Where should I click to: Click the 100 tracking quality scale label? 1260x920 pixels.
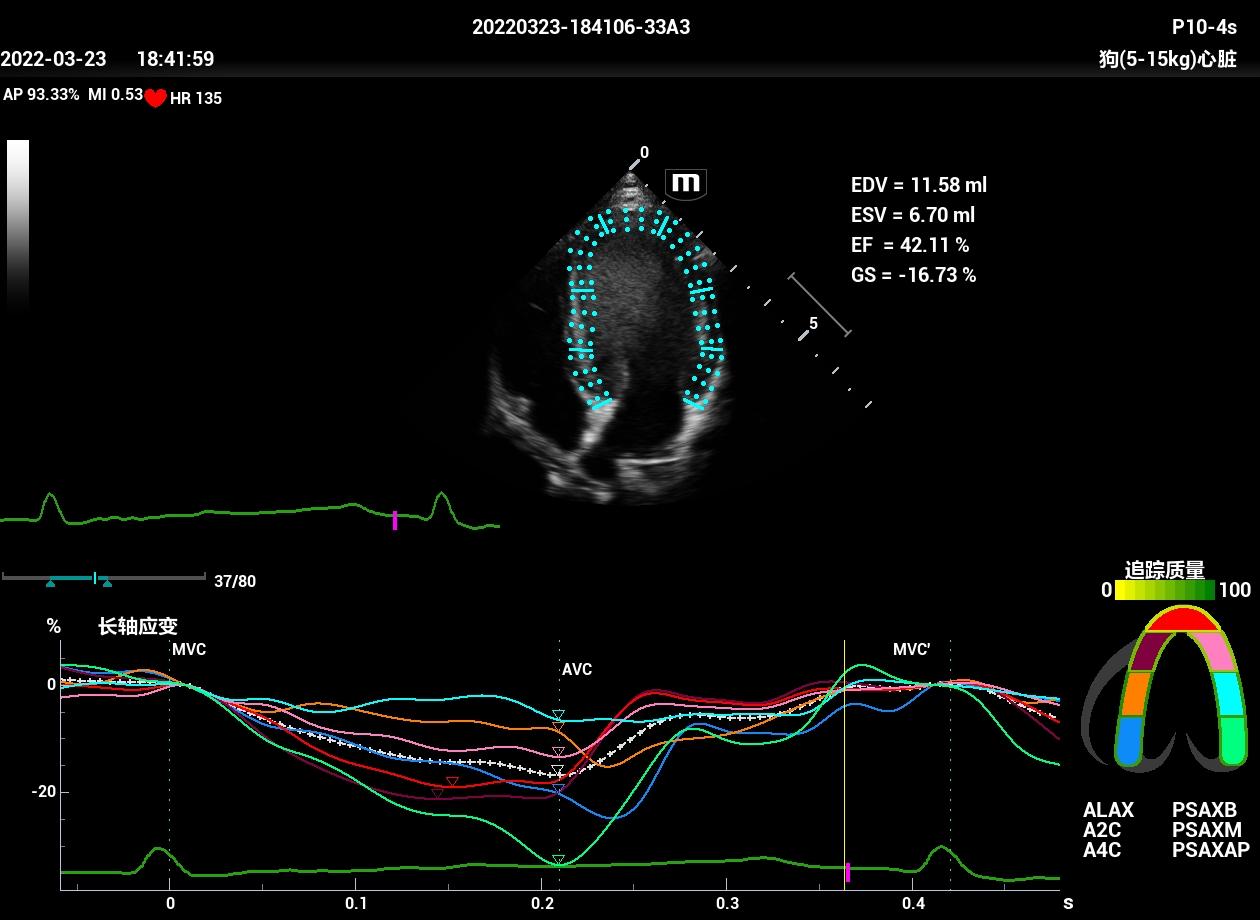[1235, 590]
